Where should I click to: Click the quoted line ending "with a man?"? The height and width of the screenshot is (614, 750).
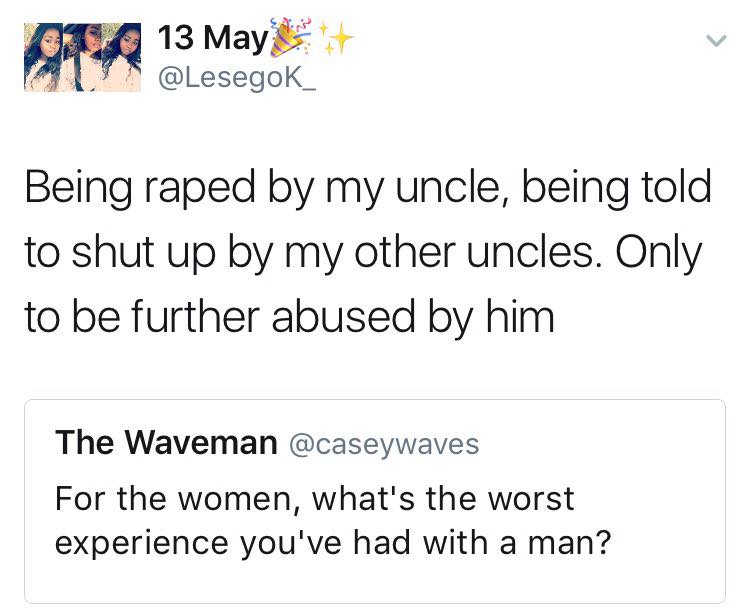click(333, 543)
